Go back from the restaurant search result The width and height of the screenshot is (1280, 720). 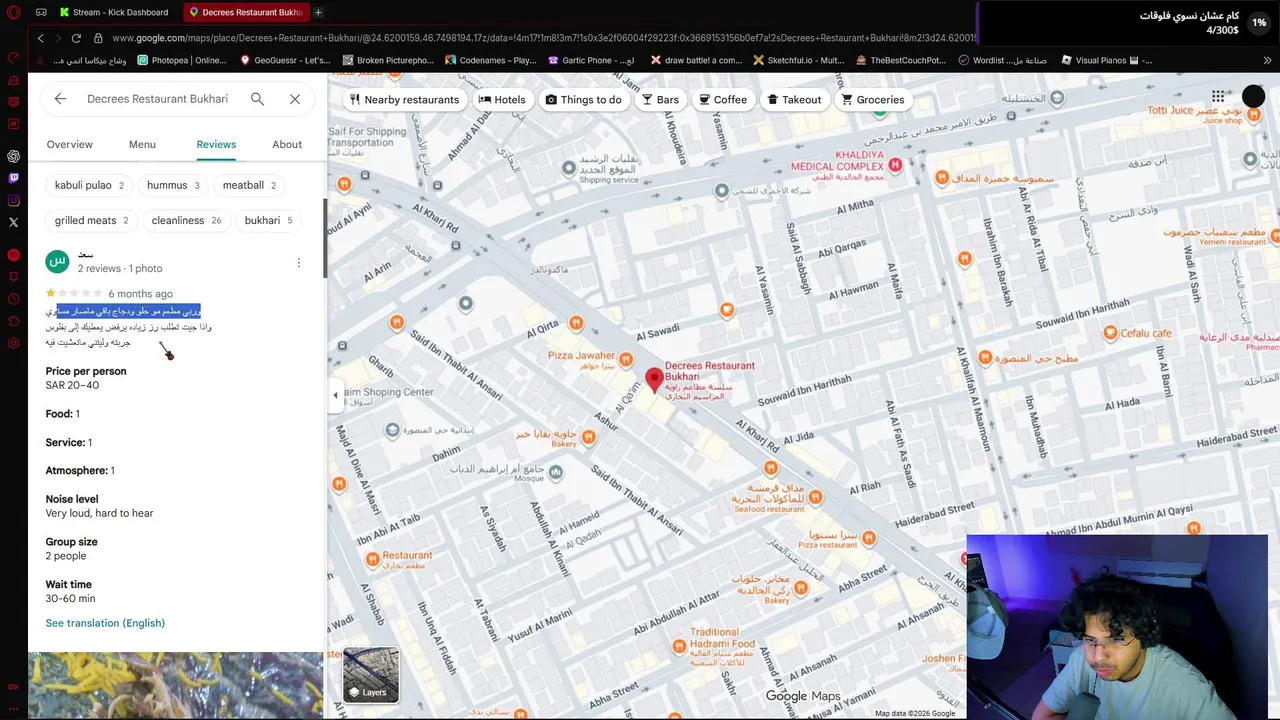(60, 99)
